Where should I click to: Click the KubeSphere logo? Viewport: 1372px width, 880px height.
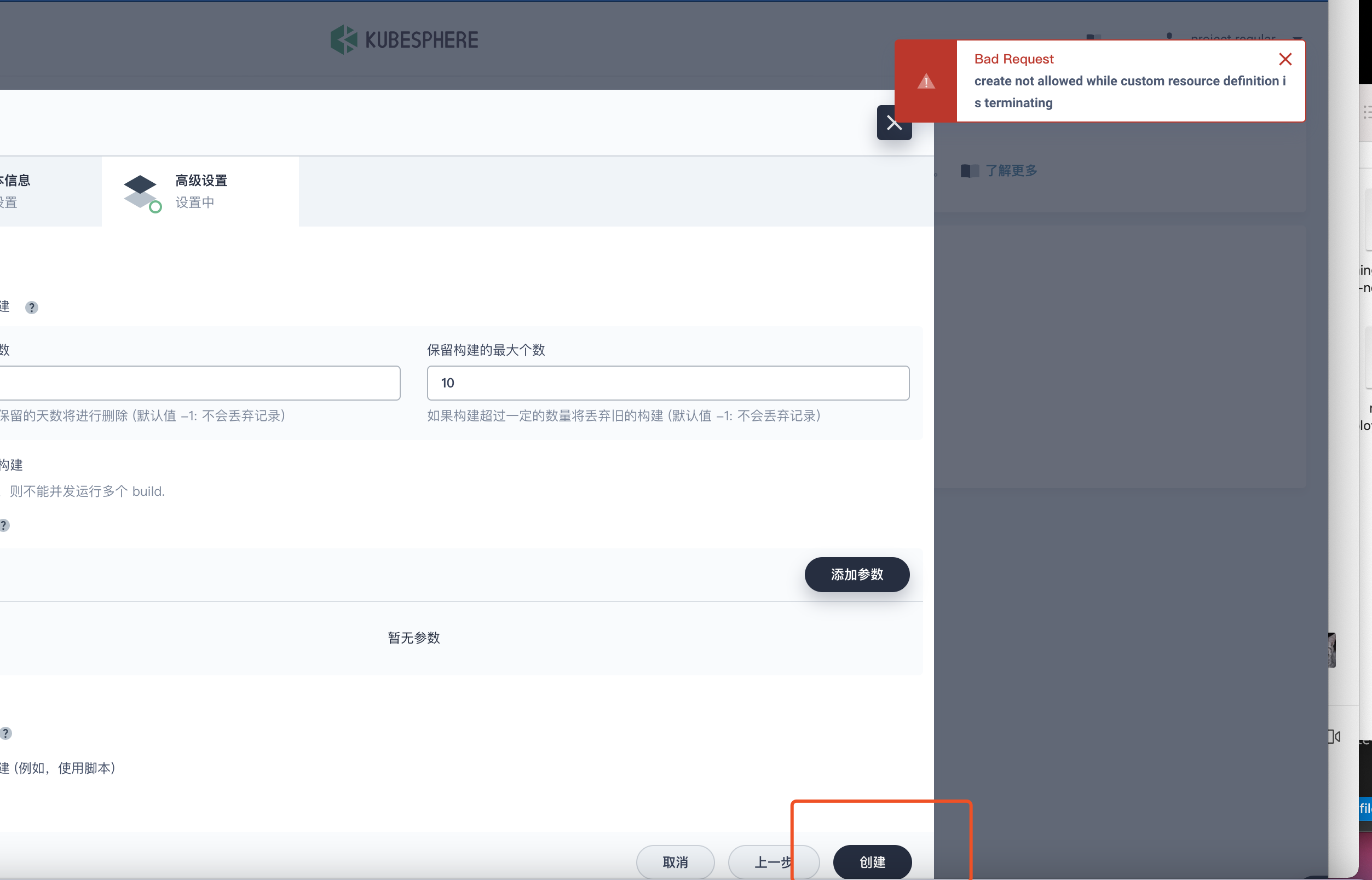click(x=404, y=39)
